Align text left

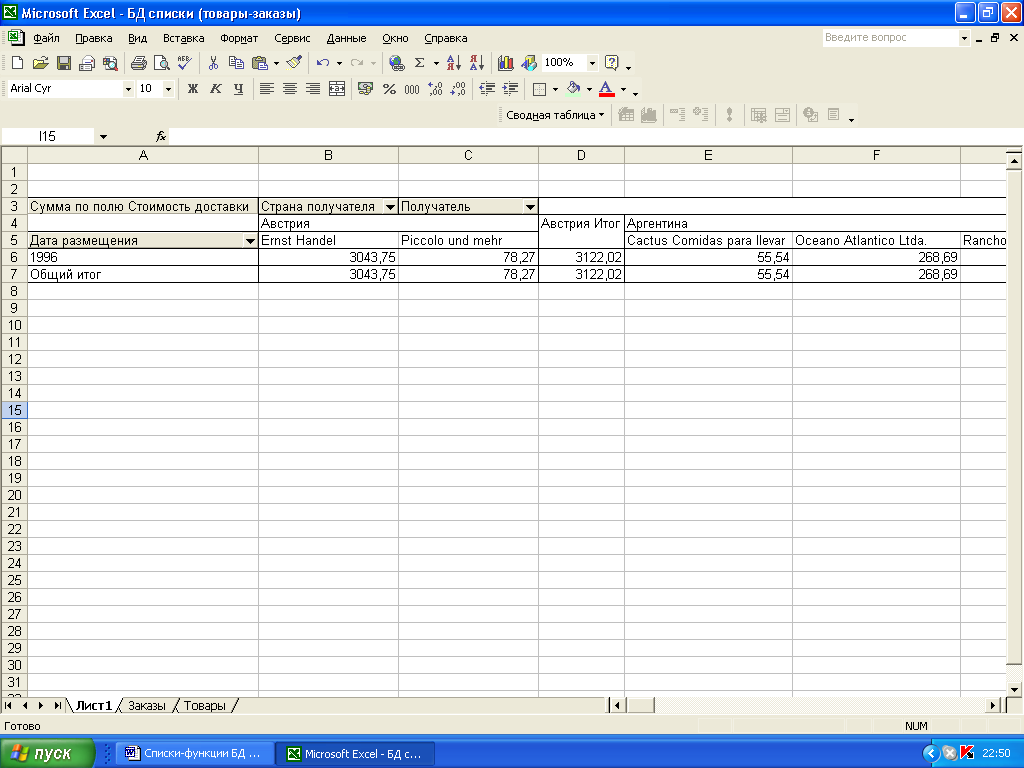(x=266, y=89)
